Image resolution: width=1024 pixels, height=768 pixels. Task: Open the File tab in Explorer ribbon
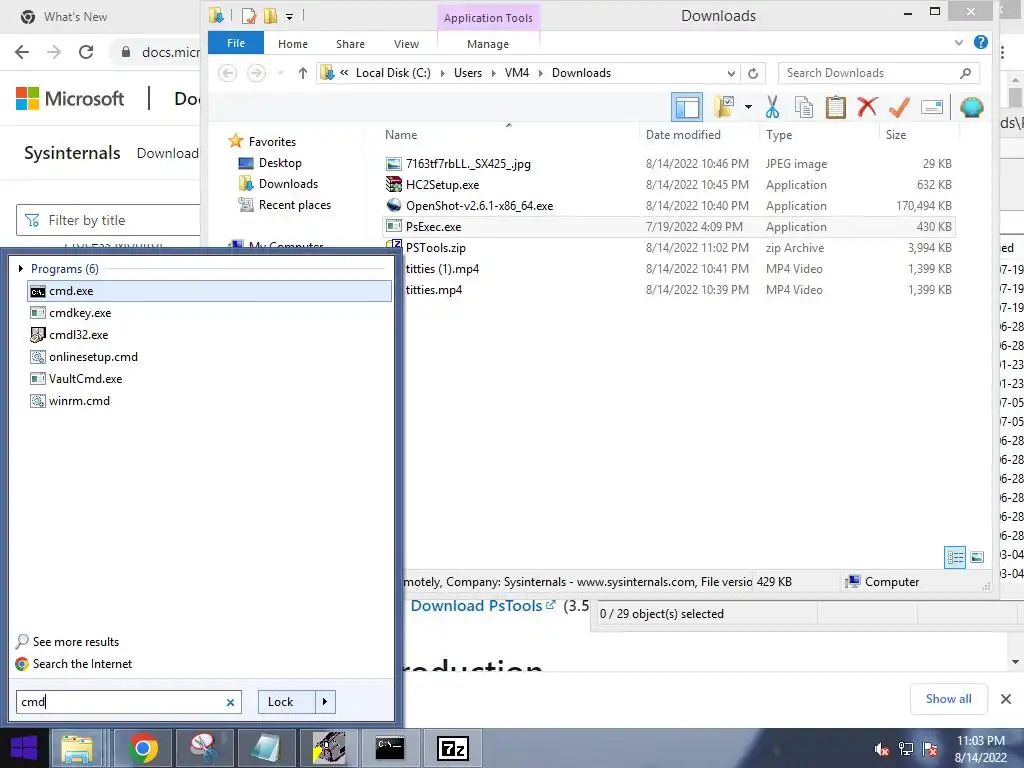(236, 43)
